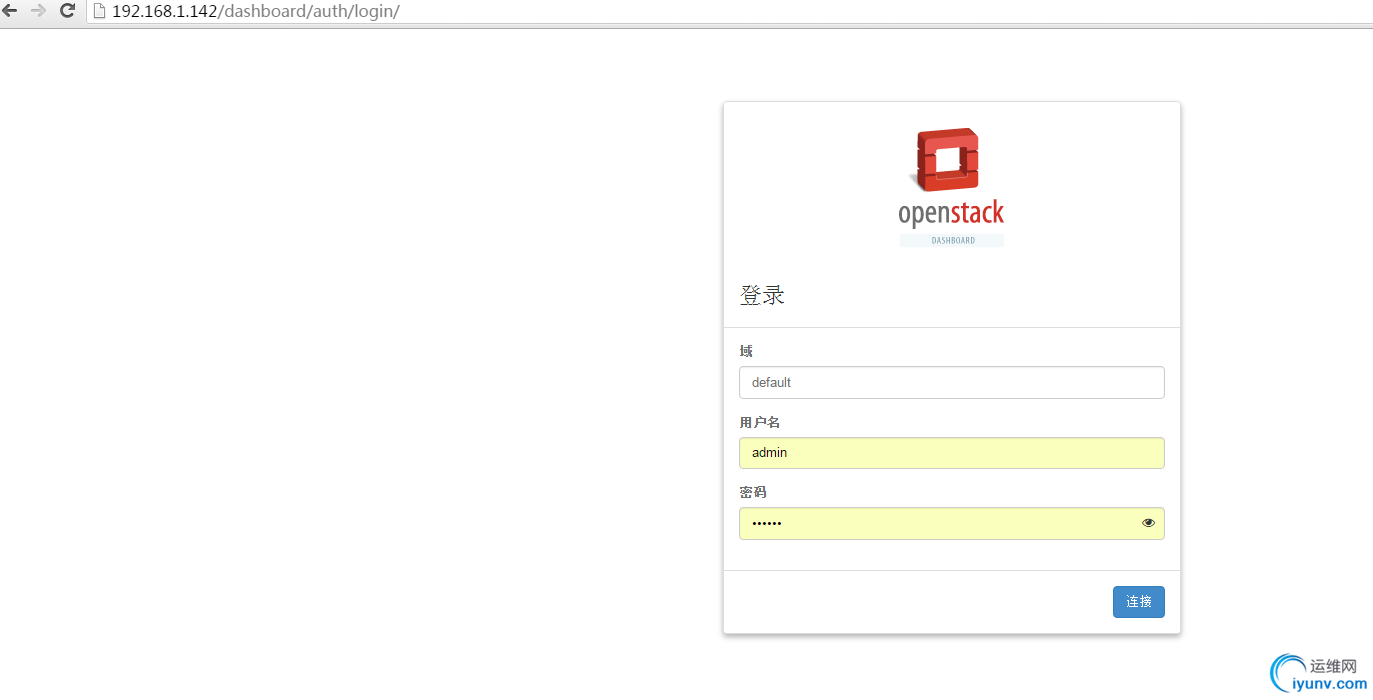Viewport: 1373px width, 700px height.
Task: Show the password with the eye icon
Action: 1148,523
